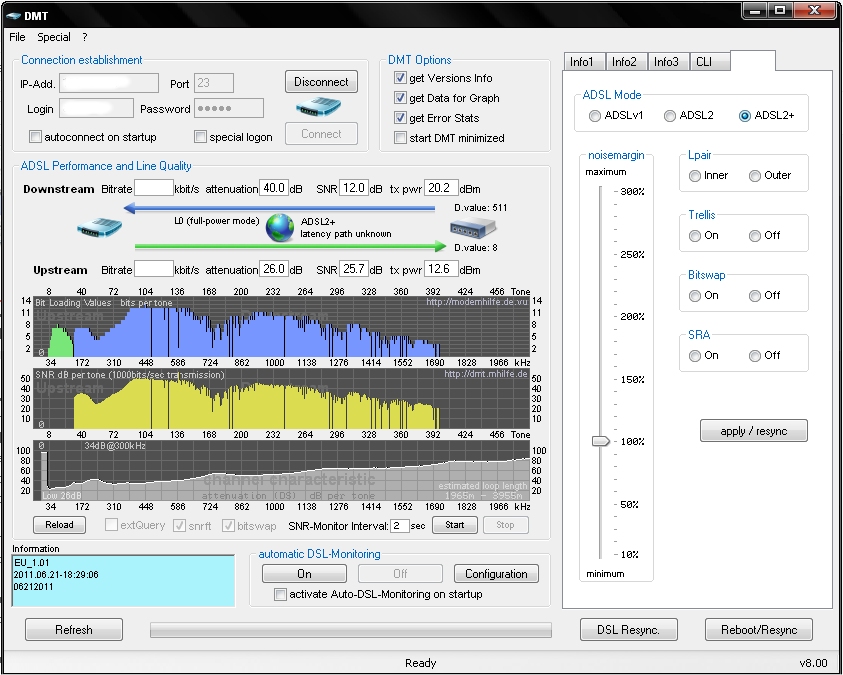Toggle get Error Stats checkbox

[400, 117]
